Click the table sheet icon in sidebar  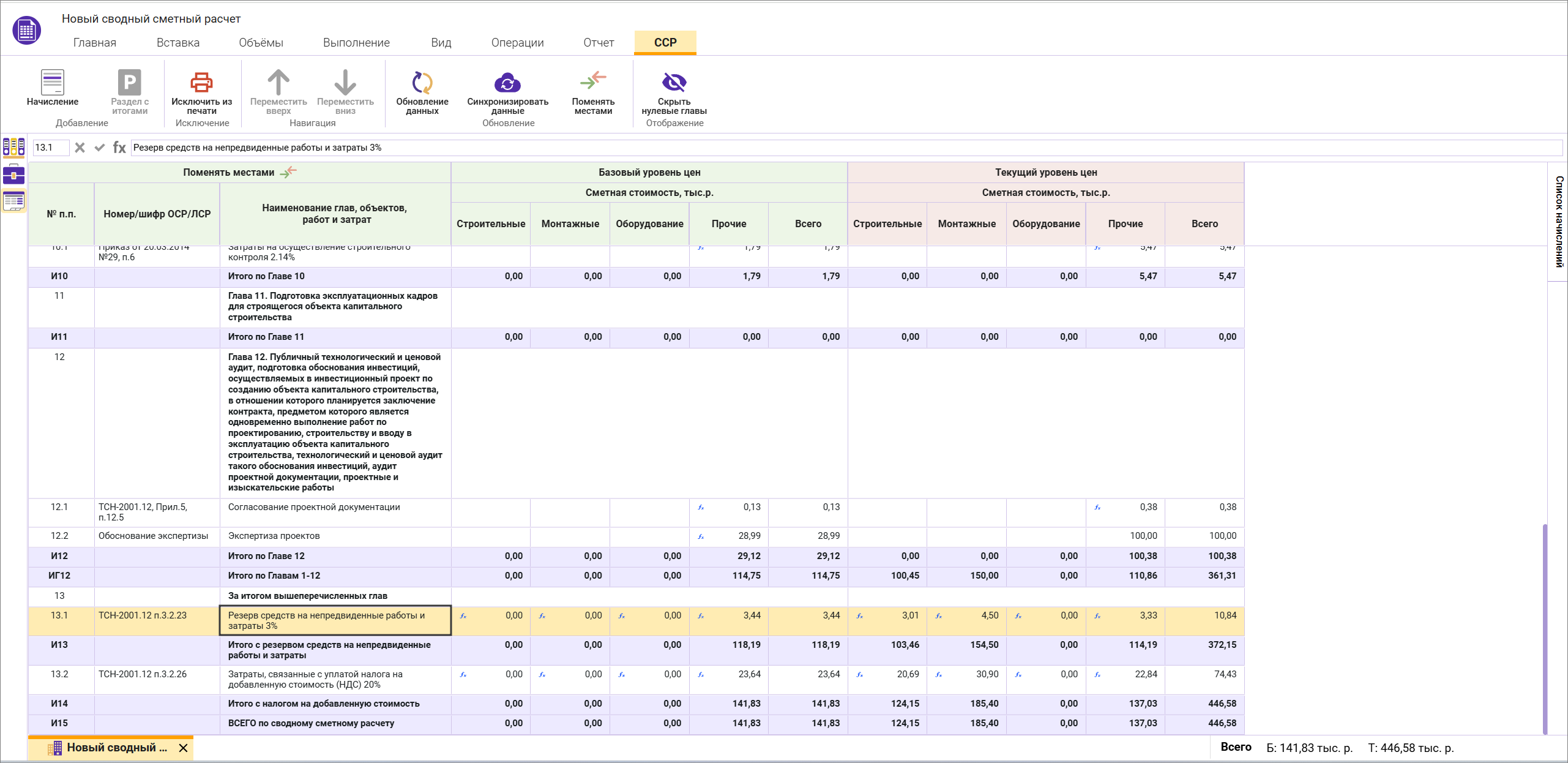[13, 201]
